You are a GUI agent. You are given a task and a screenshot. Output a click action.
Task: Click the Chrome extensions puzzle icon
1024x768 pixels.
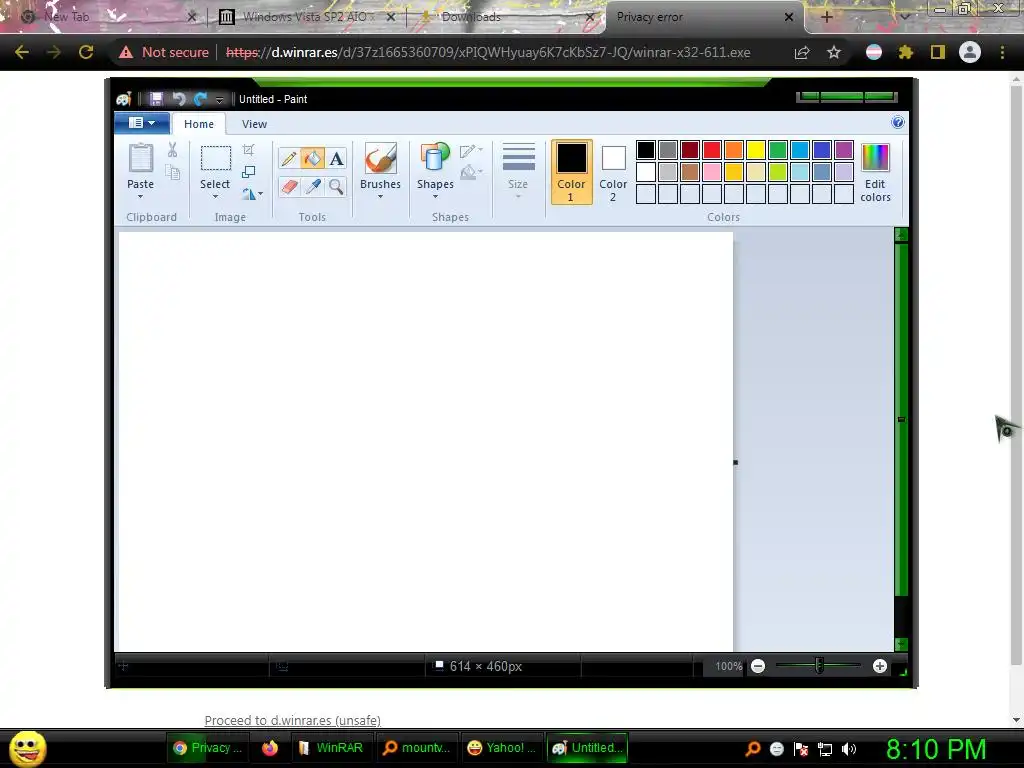click(x=905, y=52)
